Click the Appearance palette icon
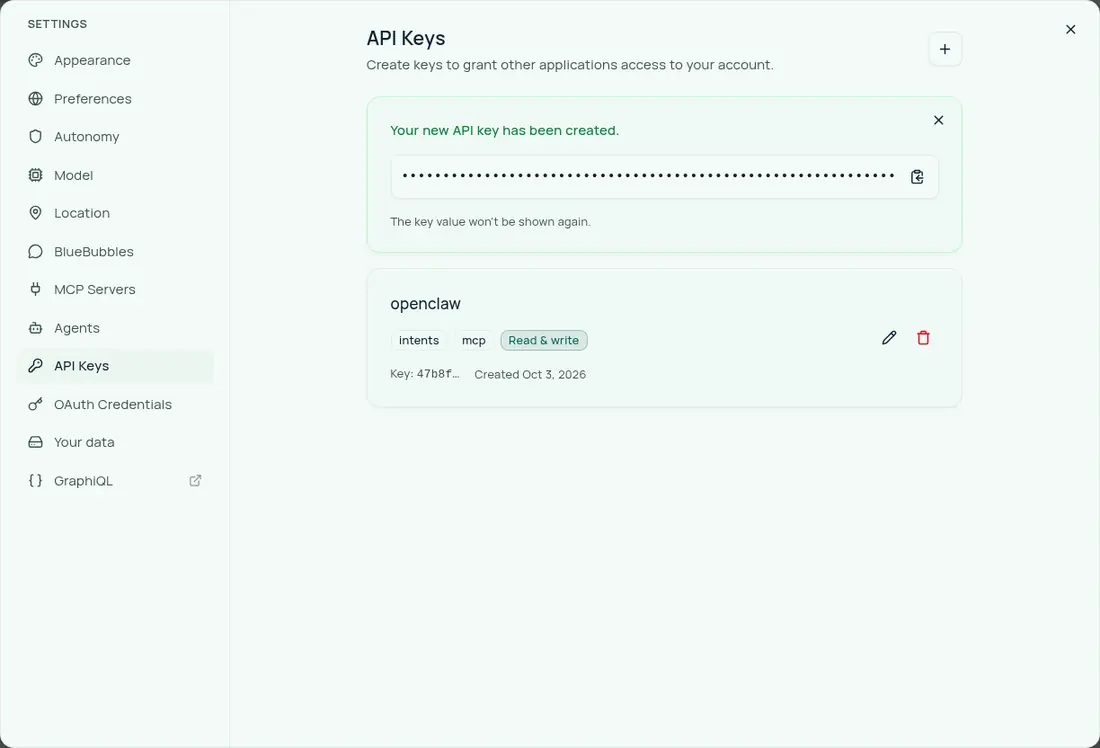1100x748 pixels. pos(35,60)
